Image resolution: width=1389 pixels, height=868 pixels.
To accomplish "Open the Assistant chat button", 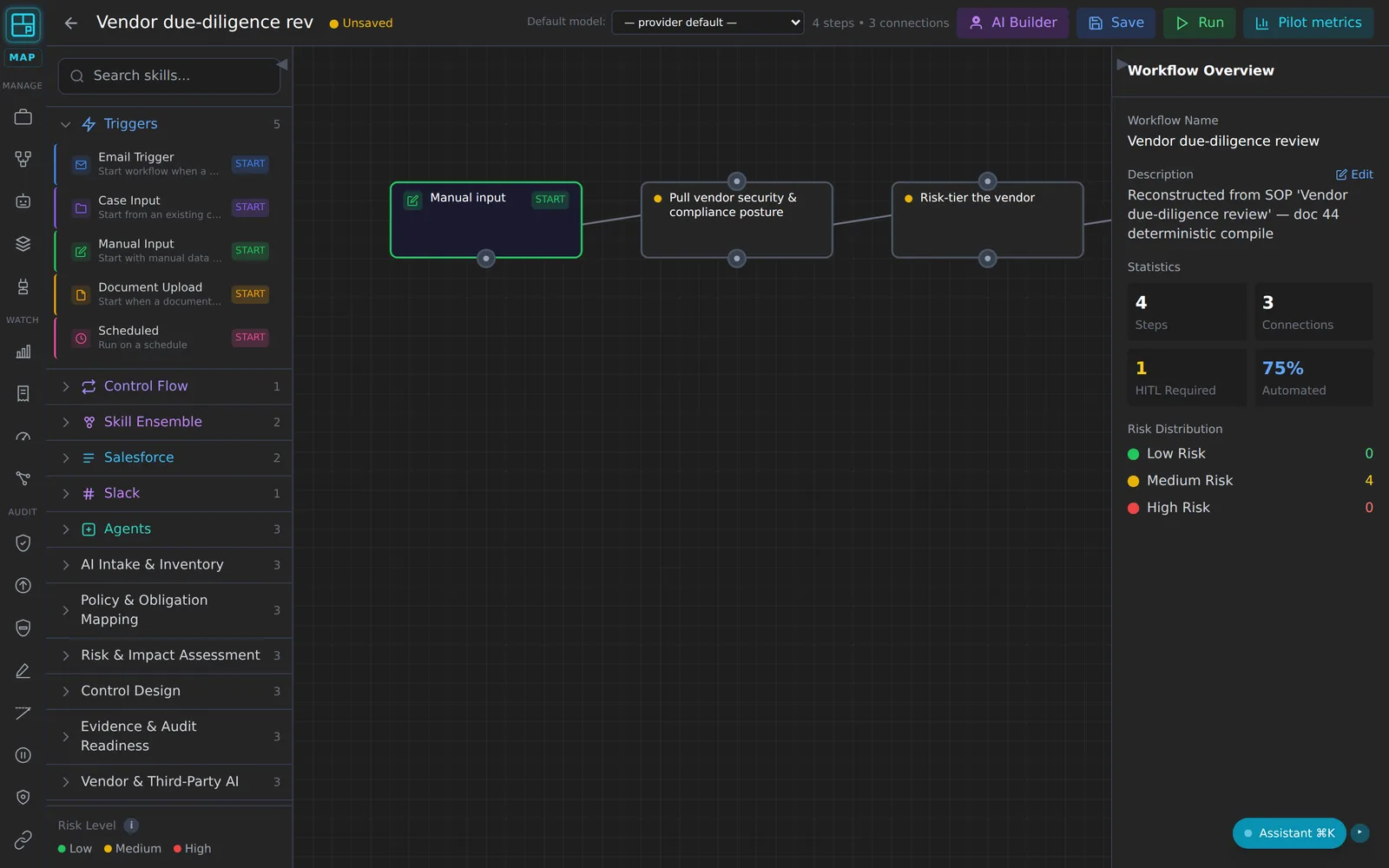I will (1289, 833).
